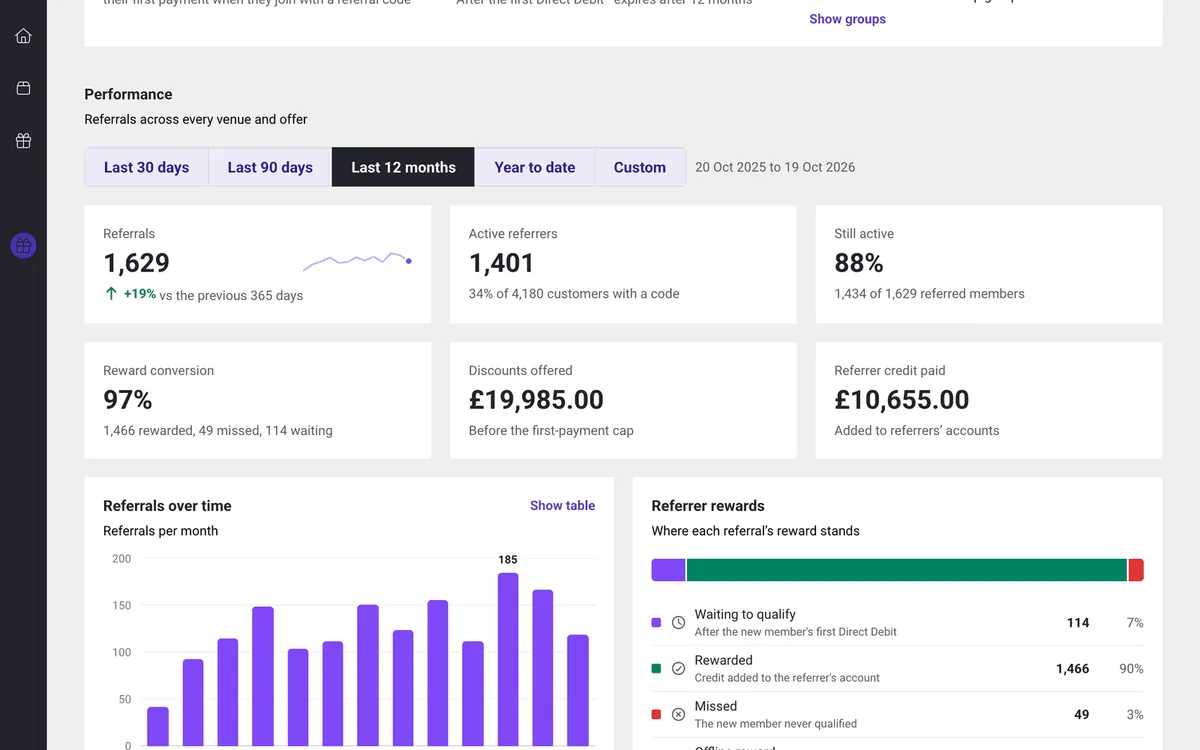Viewport: 1200px width, 750px height.
Task: Click the check-circle icon beside Rewarded
Action: [x=678, y=668]
